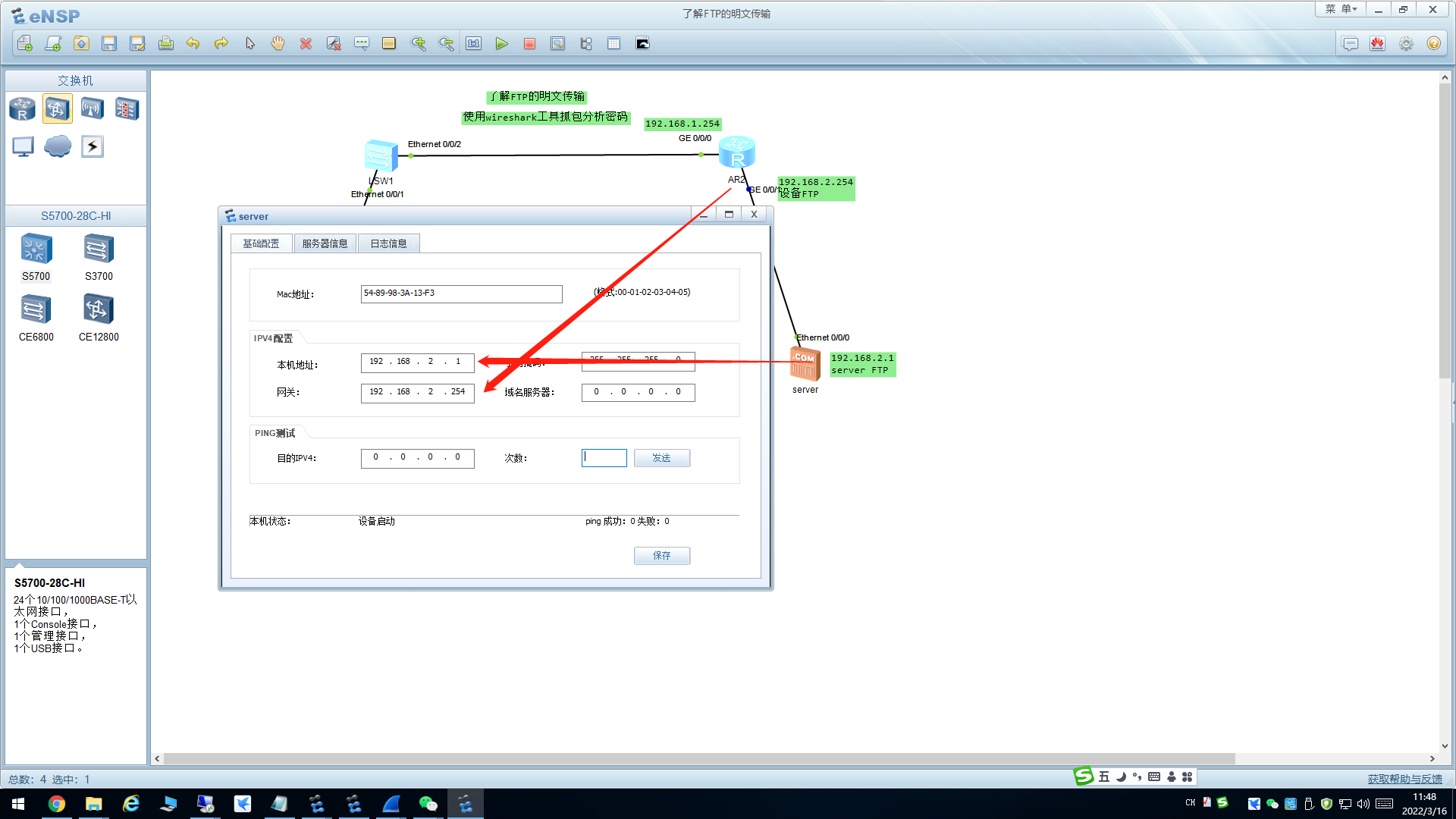Select the hand drag canvas tool

coord(278,44)
